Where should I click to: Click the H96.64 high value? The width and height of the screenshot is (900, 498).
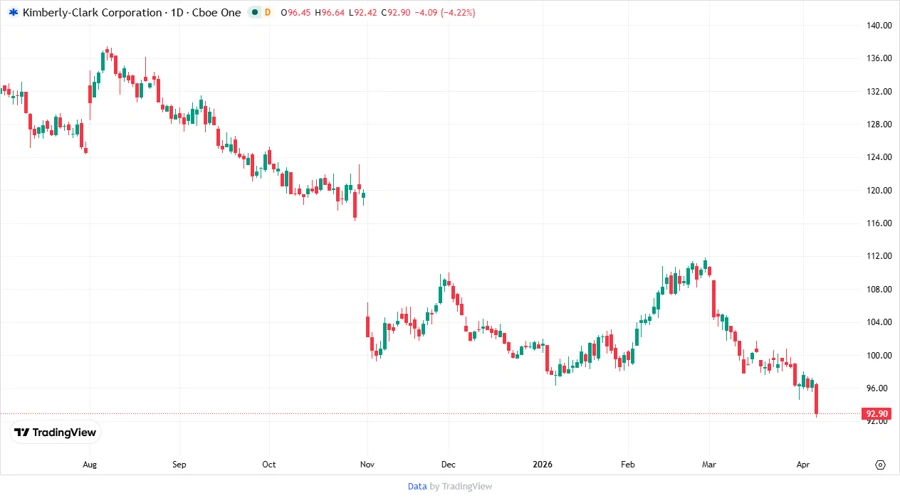(x=329, y=12)
